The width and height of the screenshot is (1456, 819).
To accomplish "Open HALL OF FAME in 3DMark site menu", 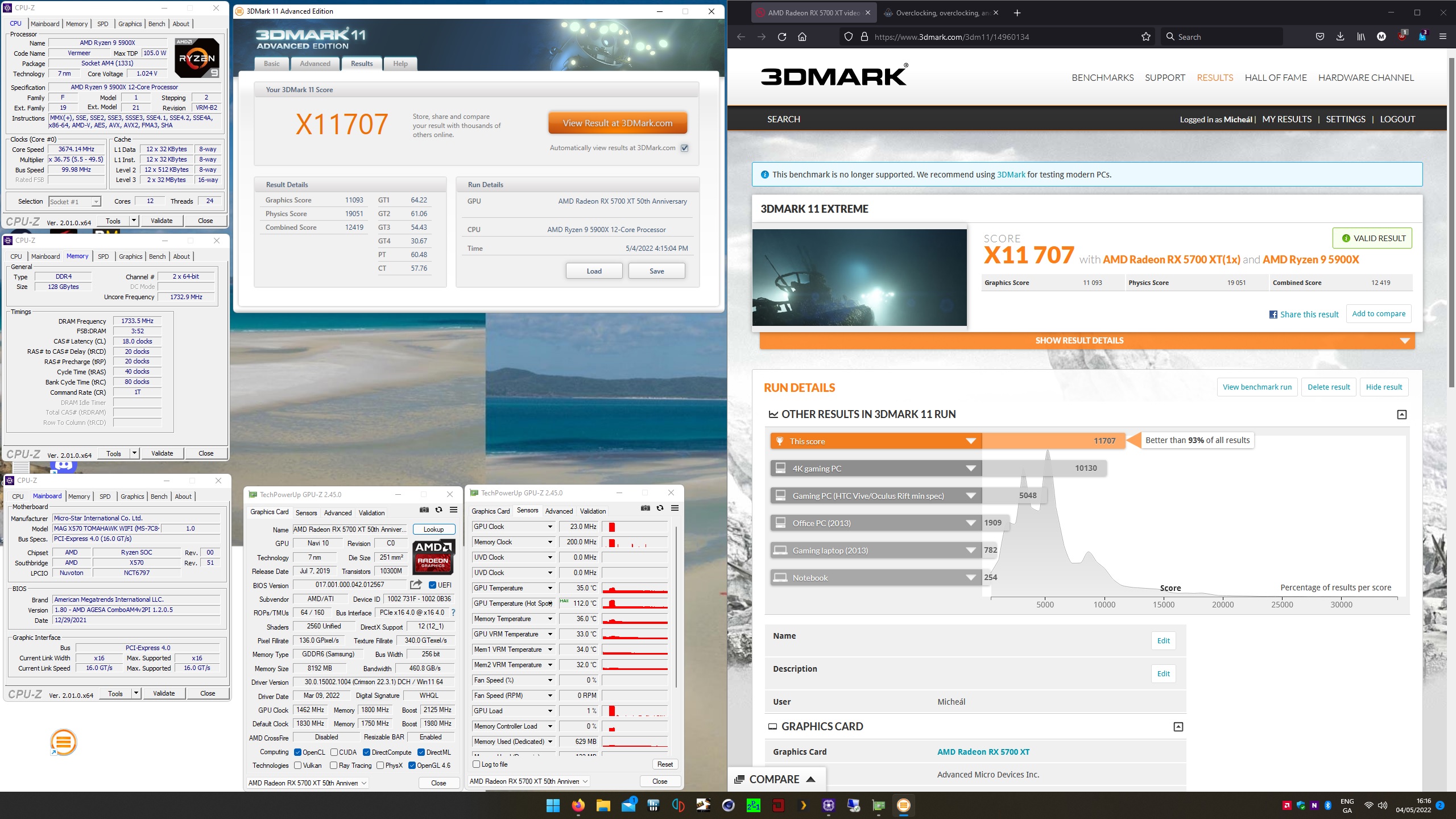I will (x=1276, y=78).
